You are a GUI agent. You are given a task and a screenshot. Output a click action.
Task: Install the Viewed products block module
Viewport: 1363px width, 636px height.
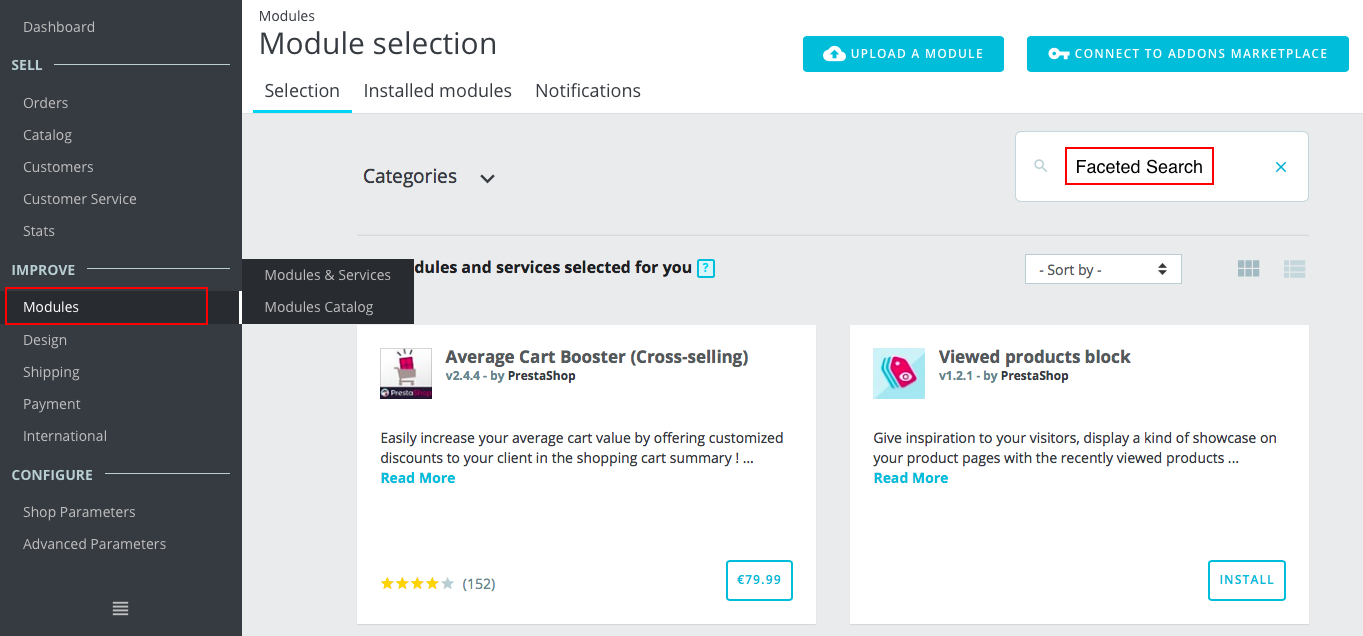pos(1246,580)
